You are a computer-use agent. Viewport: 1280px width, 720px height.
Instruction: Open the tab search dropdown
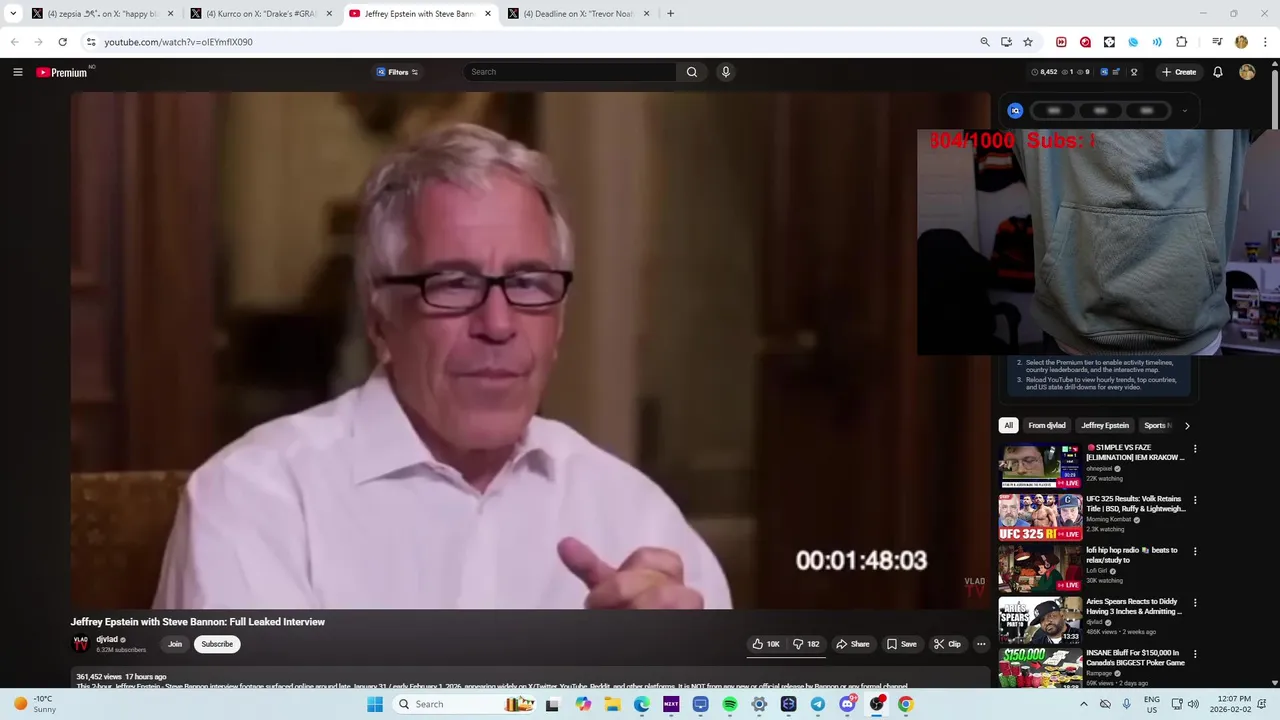(13, 14)
